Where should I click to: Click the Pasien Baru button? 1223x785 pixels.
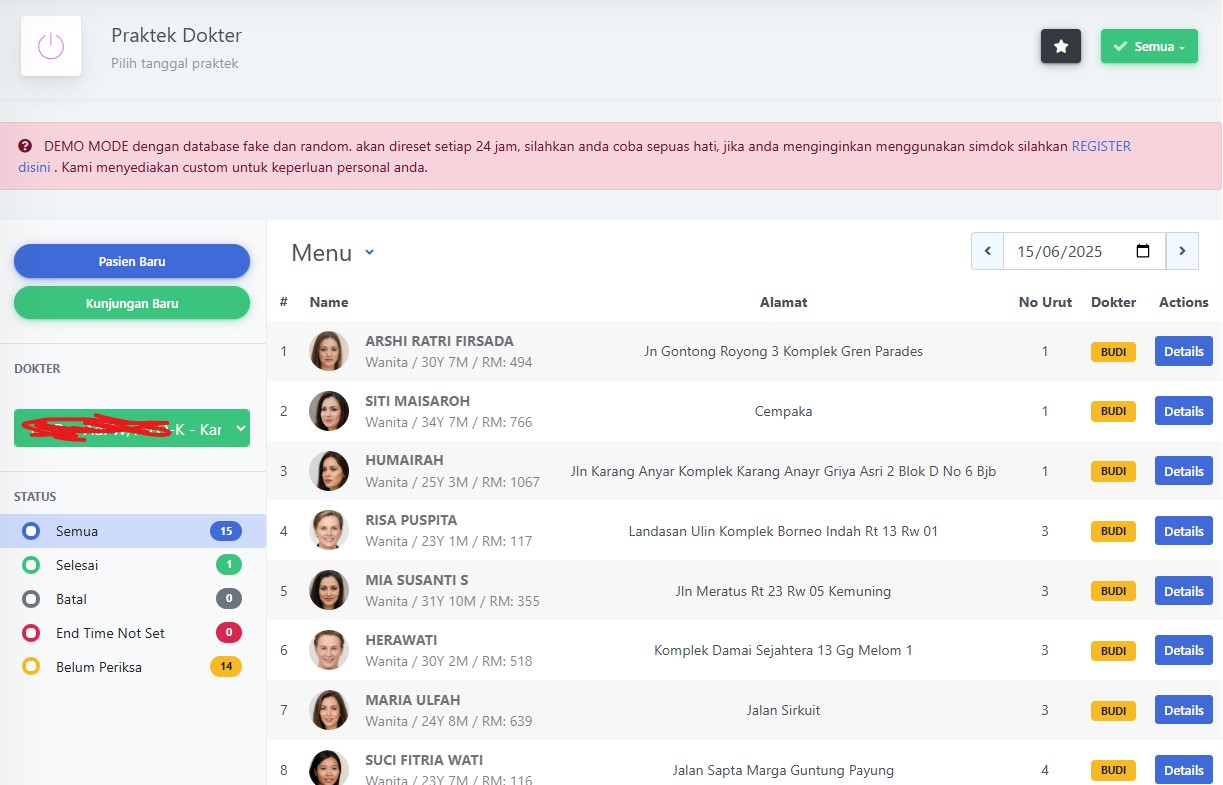132,261
